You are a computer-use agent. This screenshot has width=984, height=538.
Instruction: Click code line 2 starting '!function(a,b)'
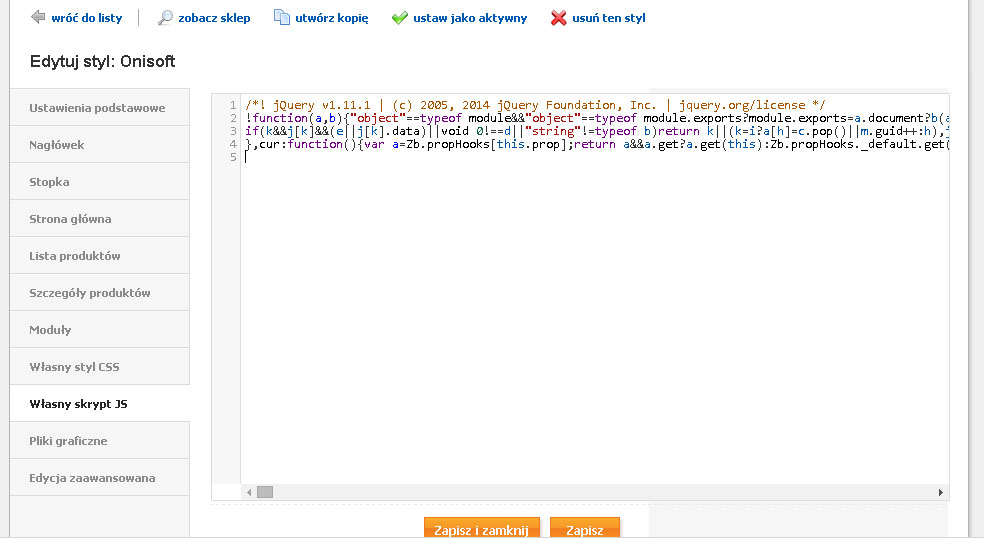coord(596,118)
